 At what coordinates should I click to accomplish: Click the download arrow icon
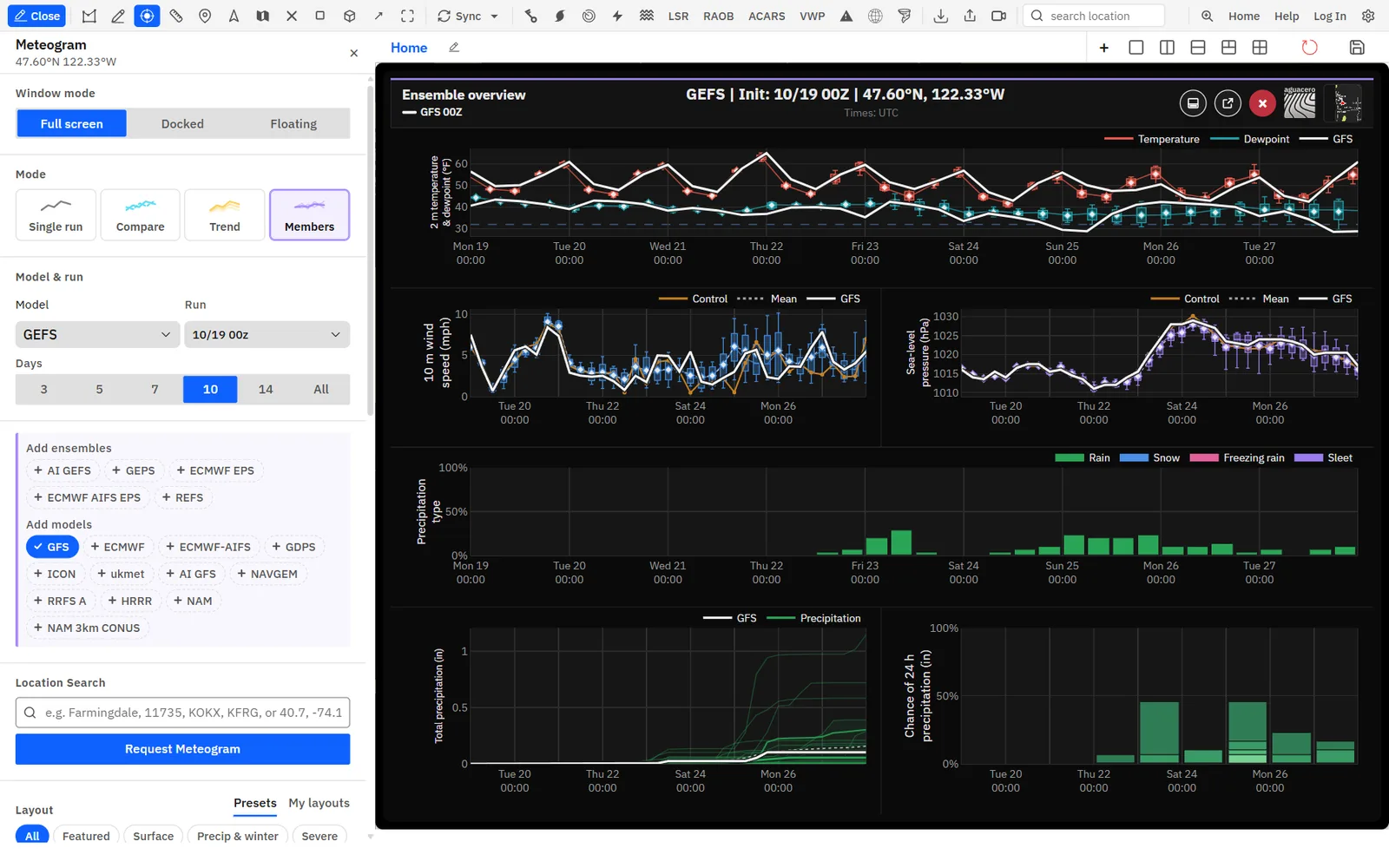(x=940, y=16)
